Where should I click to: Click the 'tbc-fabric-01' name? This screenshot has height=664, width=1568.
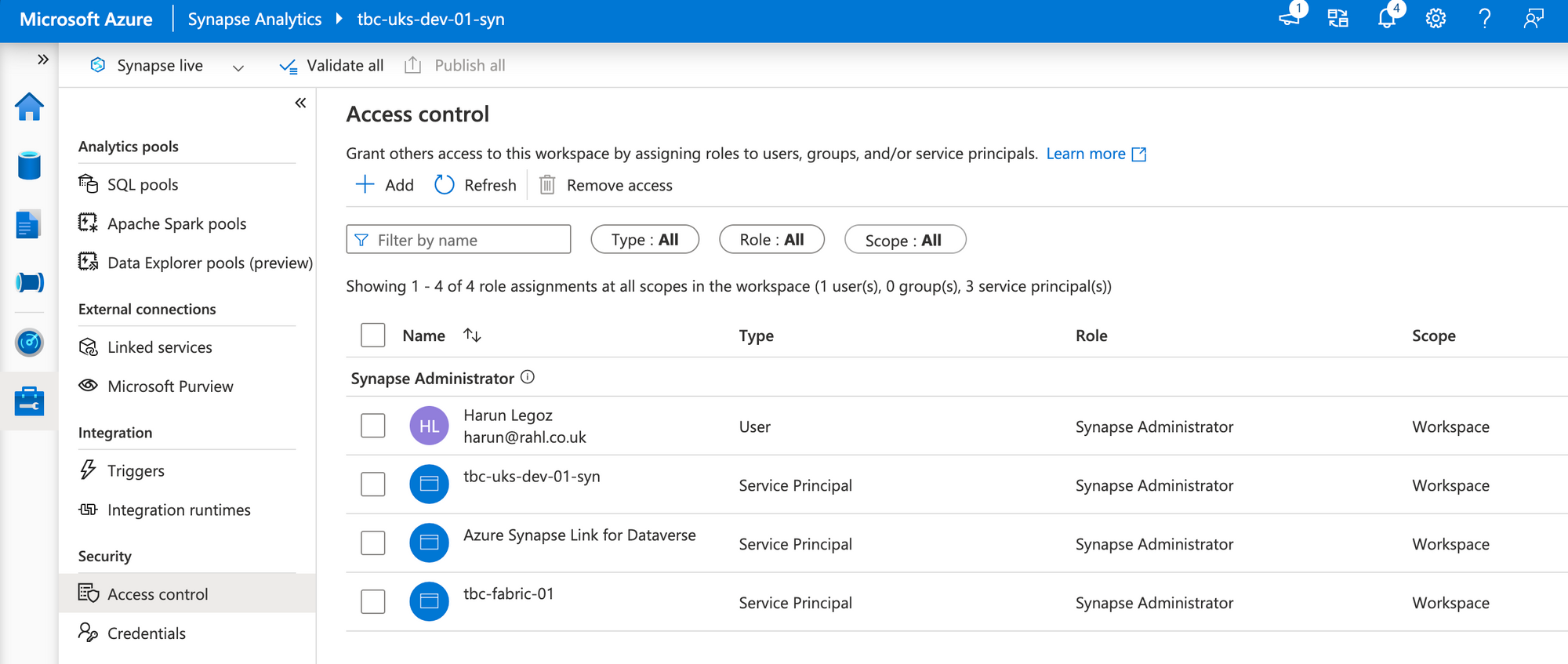pos(509,594)
